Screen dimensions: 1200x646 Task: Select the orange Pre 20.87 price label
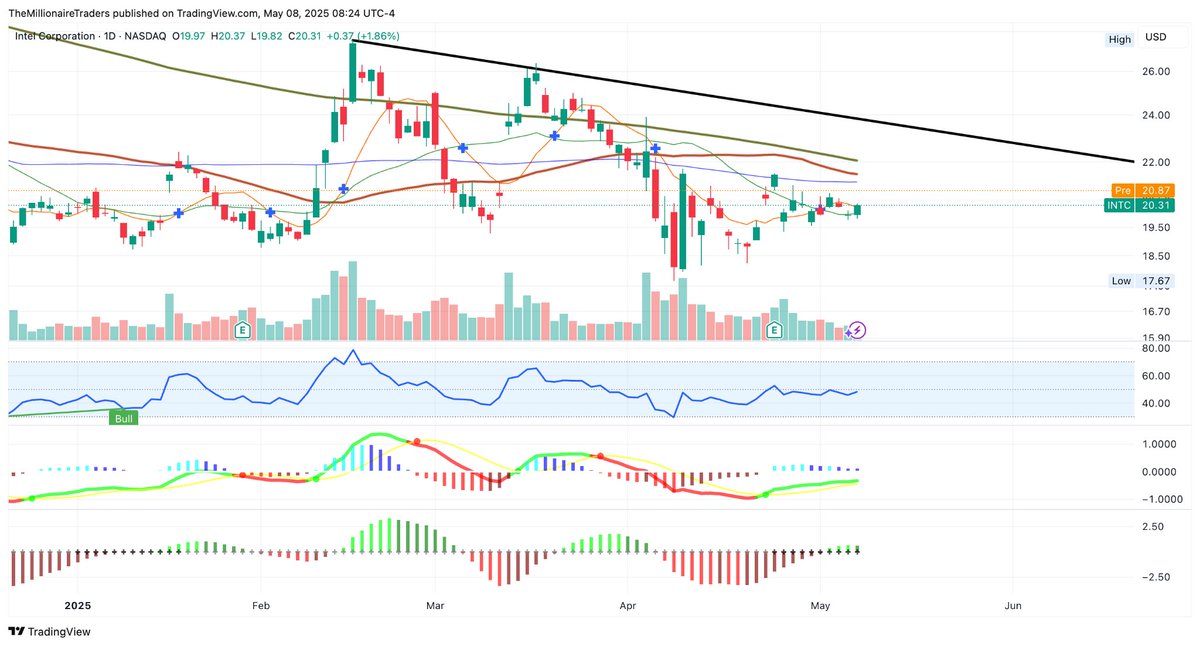pos(1141,190)
